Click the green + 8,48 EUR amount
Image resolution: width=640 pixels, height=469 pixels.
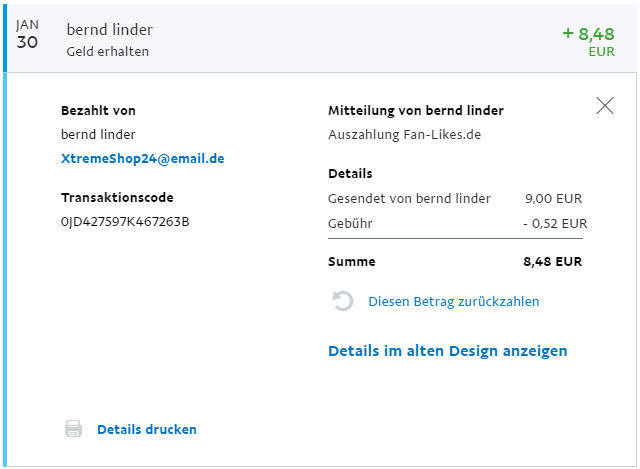point(588,38)
